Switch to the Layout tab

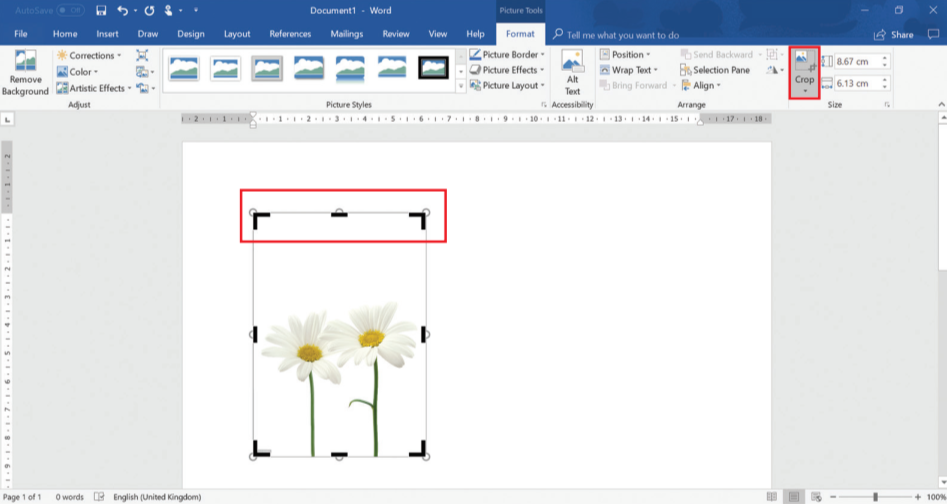[237, 34]
